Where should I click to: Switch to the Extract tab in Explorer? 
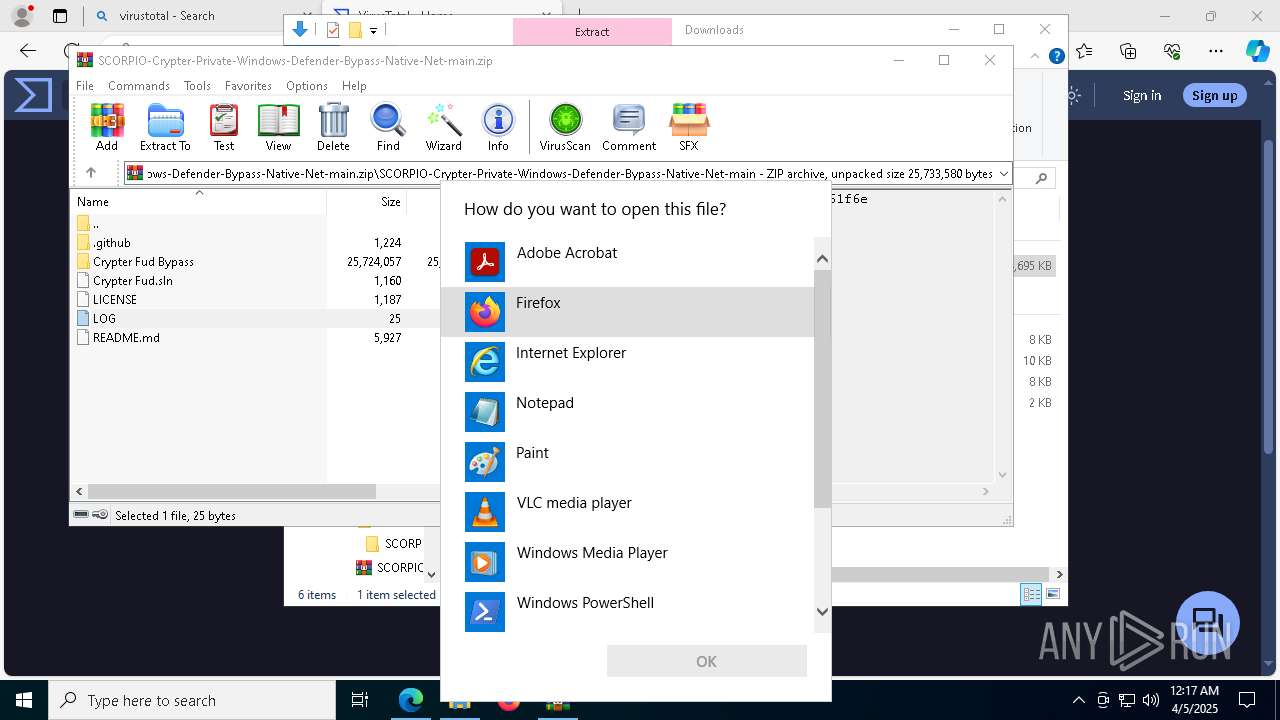(592, 31)
